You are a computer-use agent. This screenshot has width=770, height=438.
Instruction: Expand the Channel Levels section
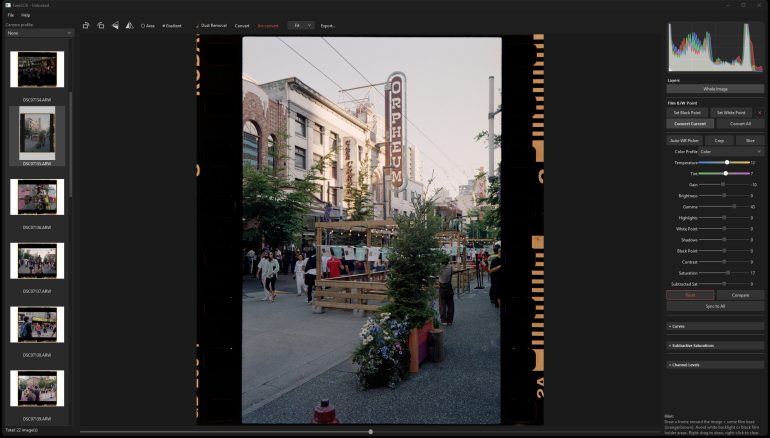point(715,365)
